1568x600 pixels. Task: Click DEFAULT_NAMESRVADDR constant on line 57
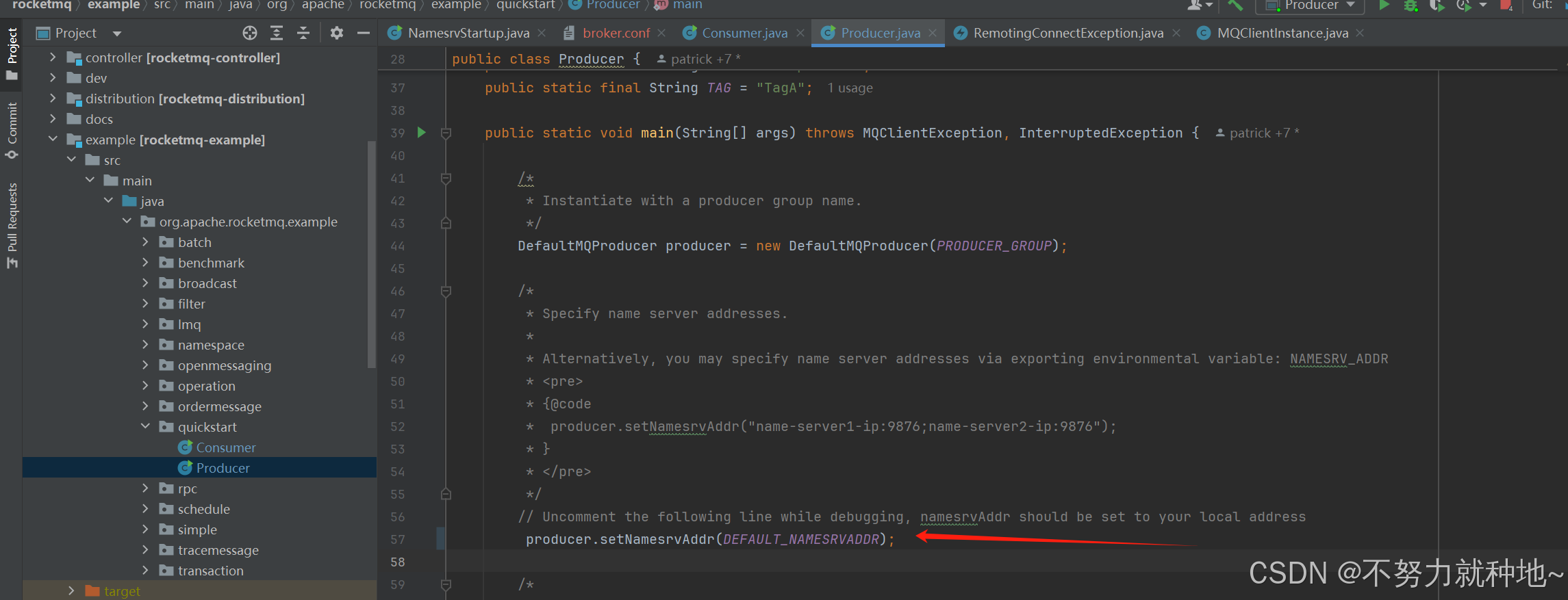pyautogui.click(x=801, y=539)
